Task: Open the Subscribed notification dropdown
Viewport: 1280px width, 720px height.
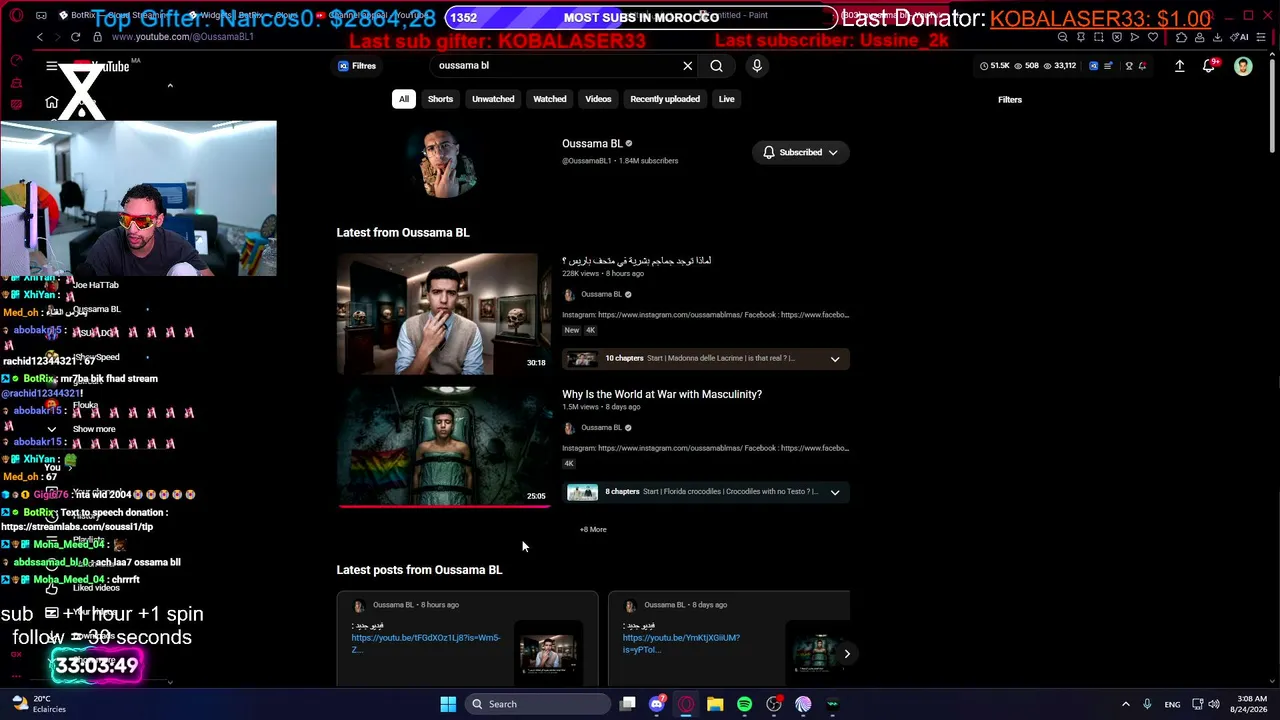Action: coord(800,152)
